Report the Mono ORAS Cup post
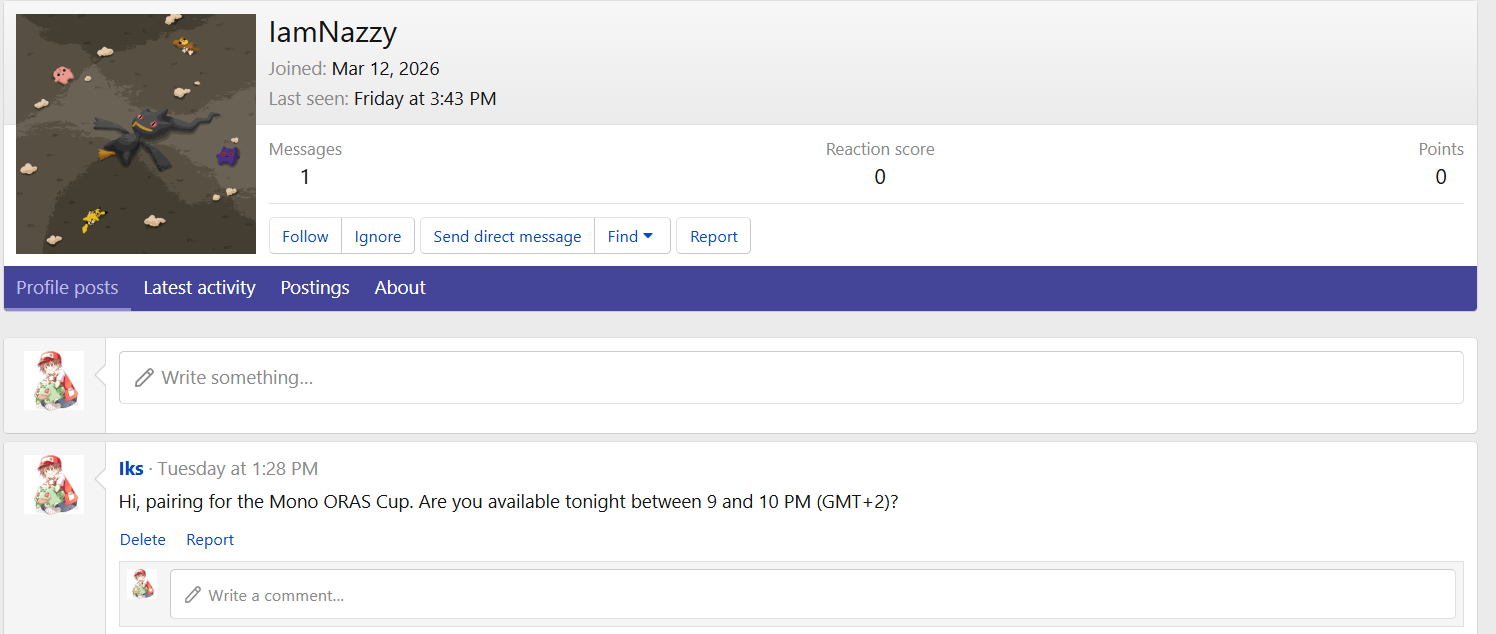Screen dimensions: 1496x634 (210, 540)
